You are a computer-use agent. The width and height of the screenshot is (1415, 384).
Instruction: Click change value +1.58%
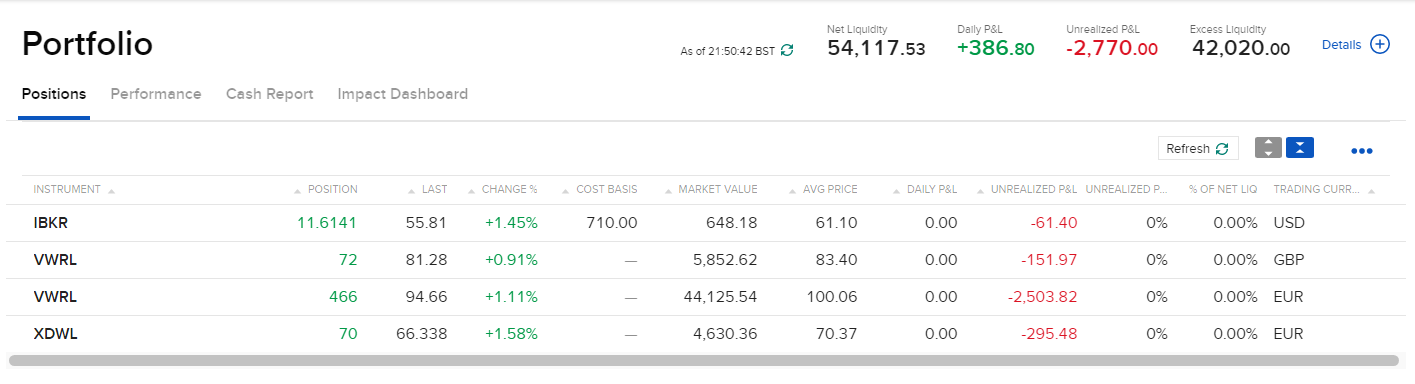(511, 334)
